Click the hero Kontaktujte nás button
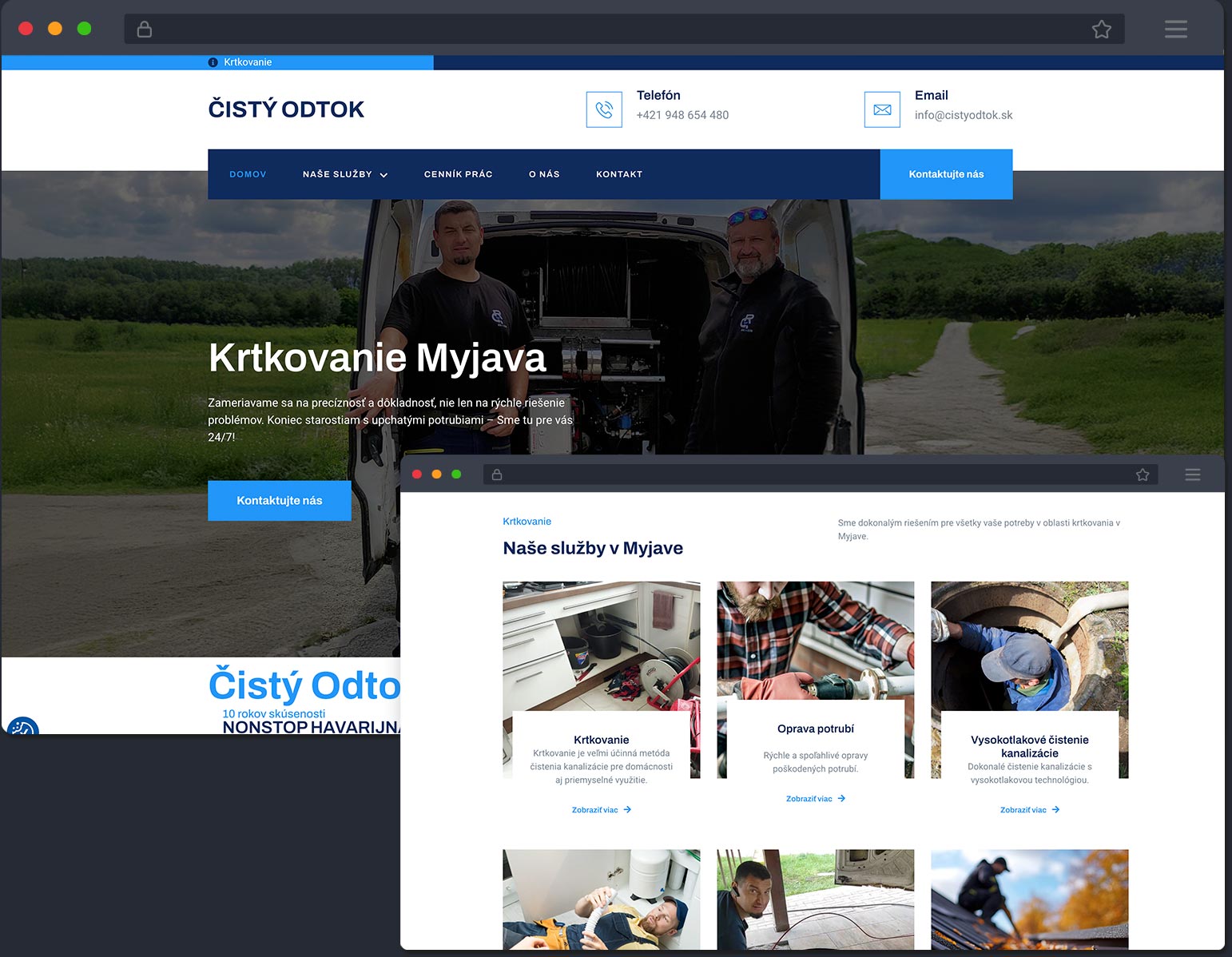This screenshot has width=1232, height=957. tap(280, 500)
